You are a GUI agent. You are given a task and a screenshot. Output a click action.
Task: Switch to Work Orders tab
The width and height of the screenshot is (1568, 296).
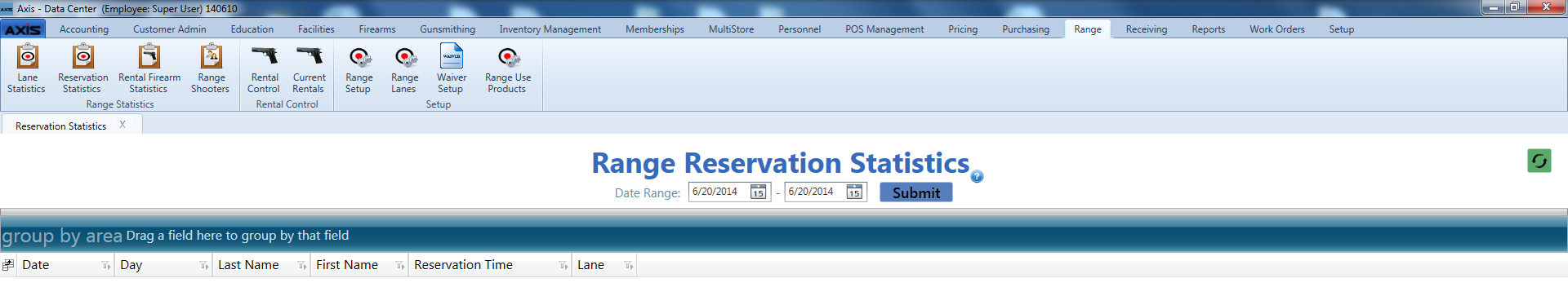click(1277, 29)
